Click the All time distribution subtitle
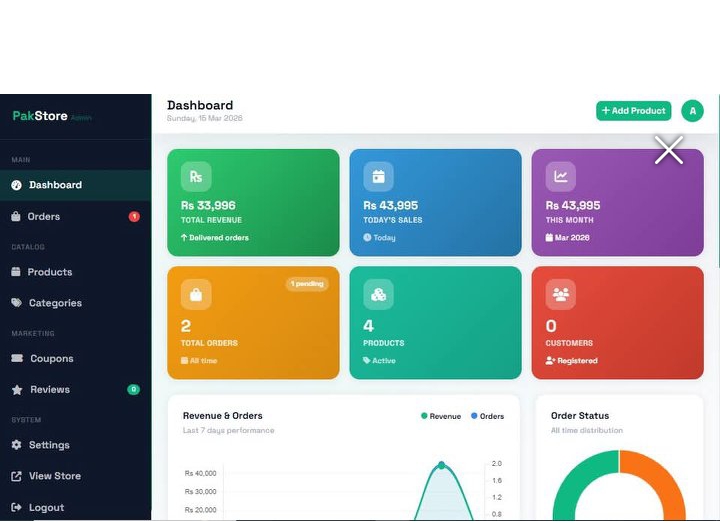Viewport: 720px width, 523px height. point(587,430)
